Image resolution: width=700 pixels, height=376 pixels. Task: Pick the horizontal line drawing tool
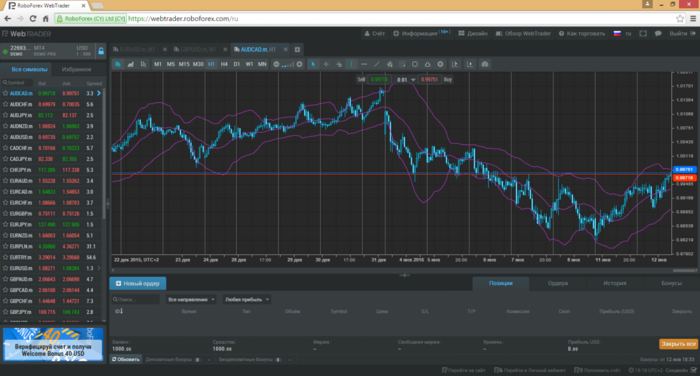click(364, 64)
